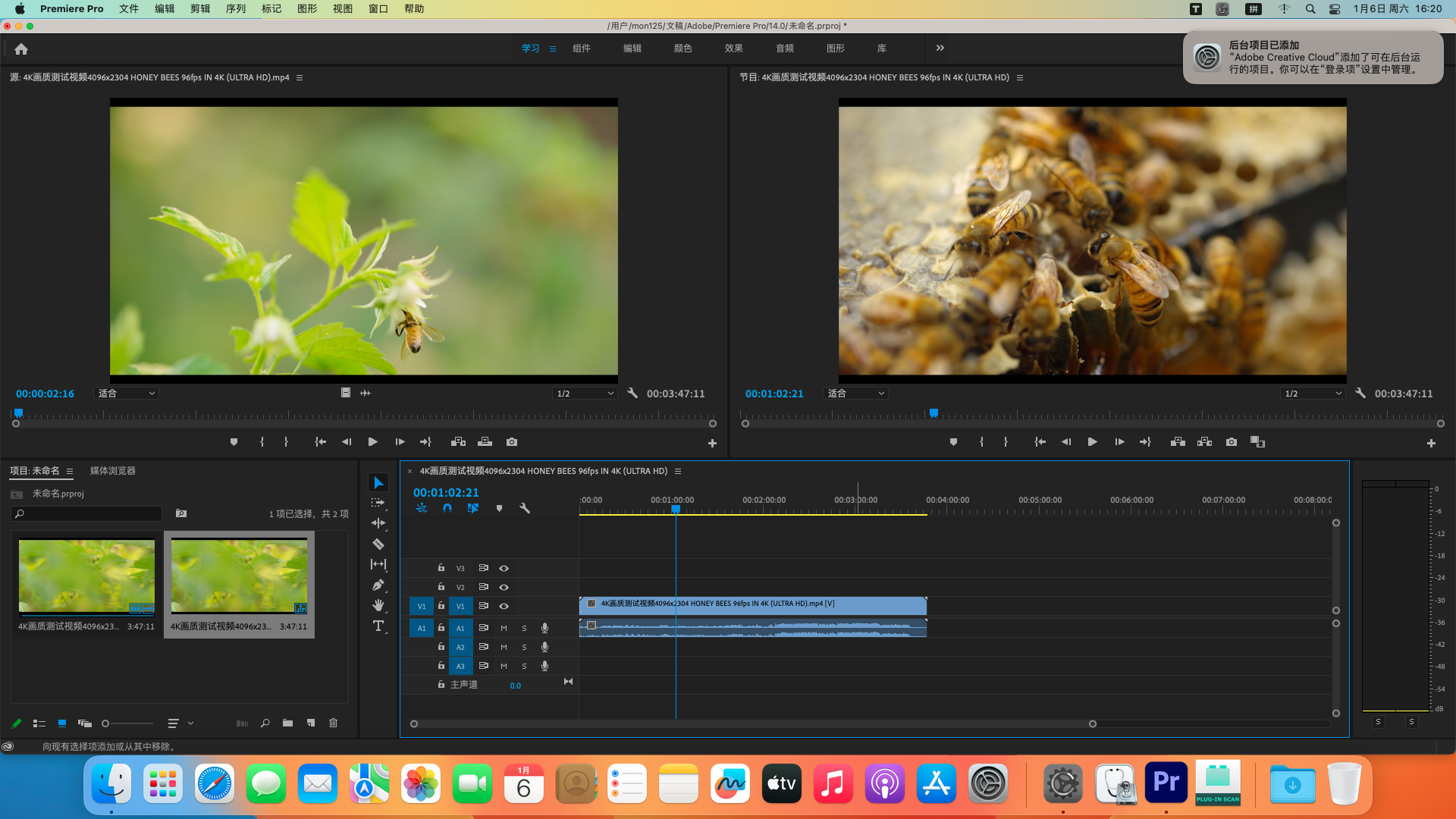Open timeline display settings wrench
Viewport: 1456px width, 819px height.
[524, 508]
